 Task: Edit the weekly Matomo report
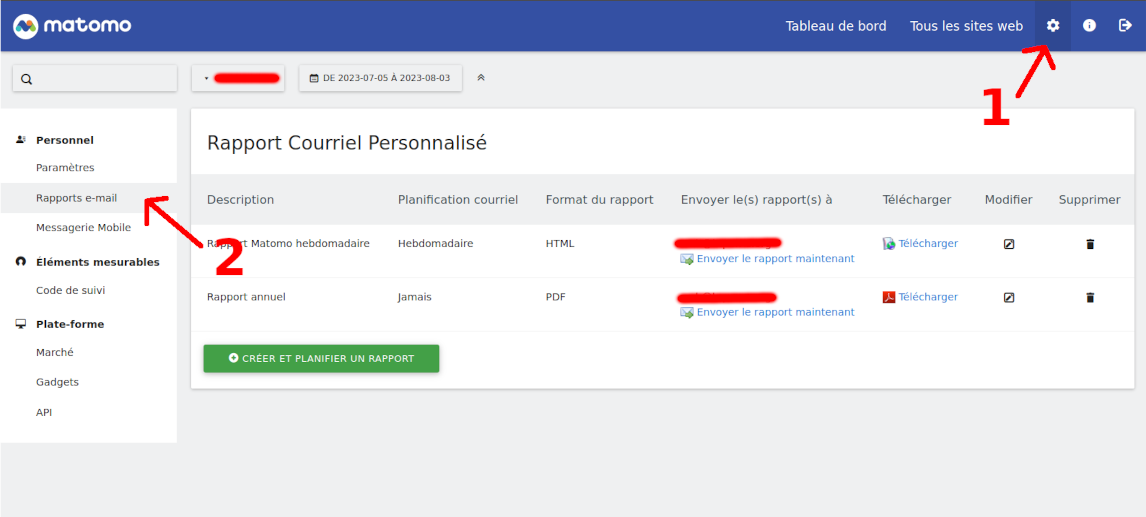pos(1008,244)
